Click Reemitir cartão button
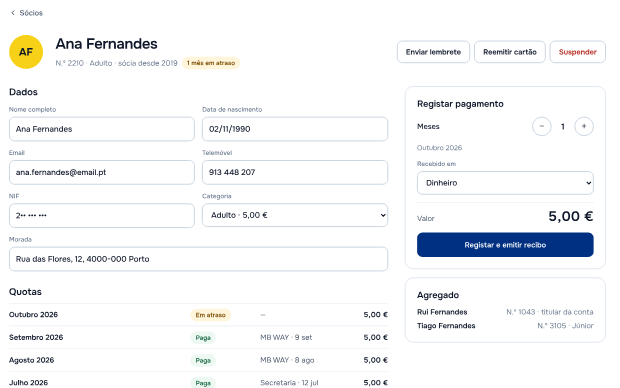The width and height of the screenshot is (620, 388). [x=510, y=52]
